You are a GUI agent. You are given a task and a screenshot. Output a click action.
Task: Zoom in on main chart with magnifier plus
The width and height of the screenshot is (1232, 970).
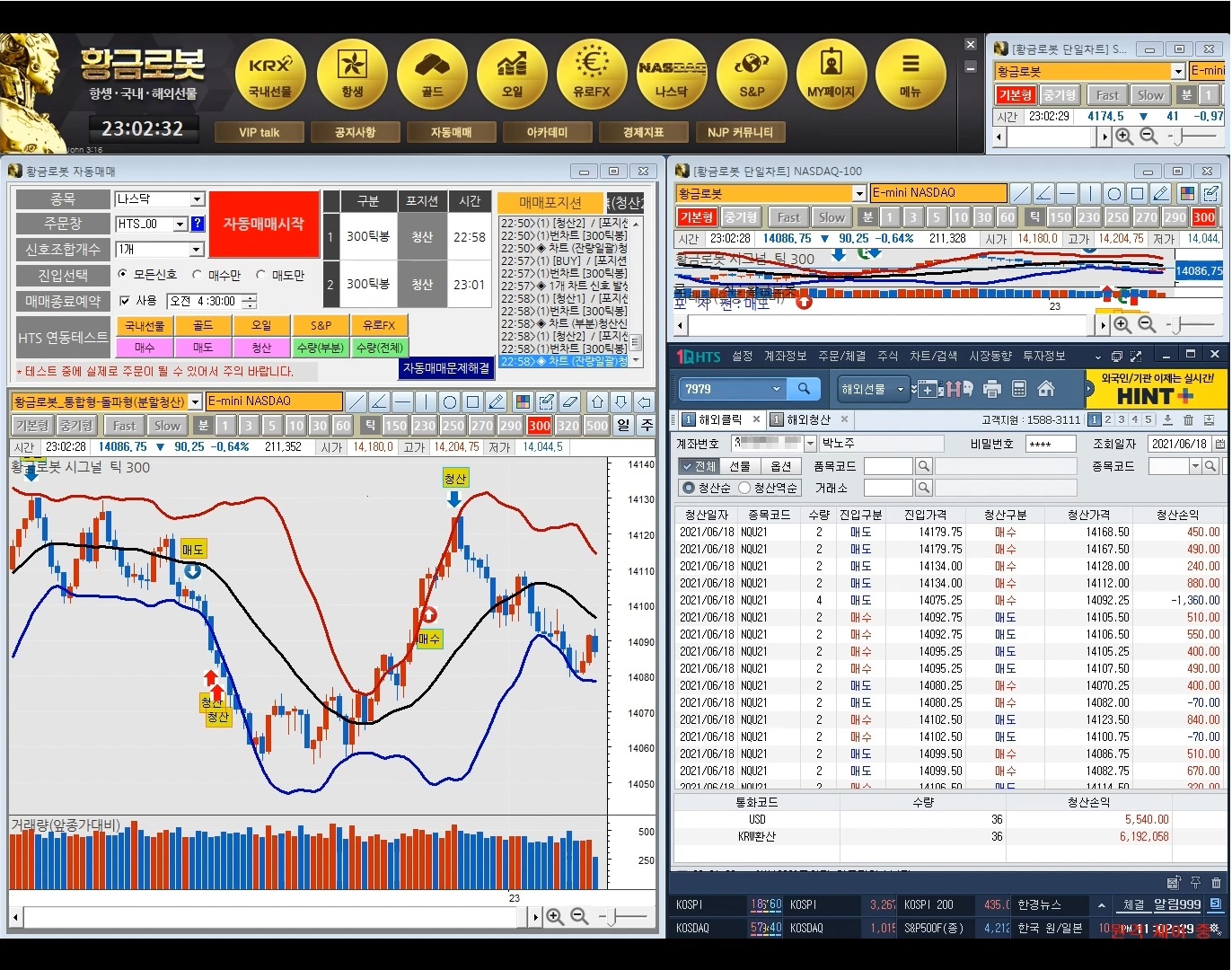(x=555, y=917)
